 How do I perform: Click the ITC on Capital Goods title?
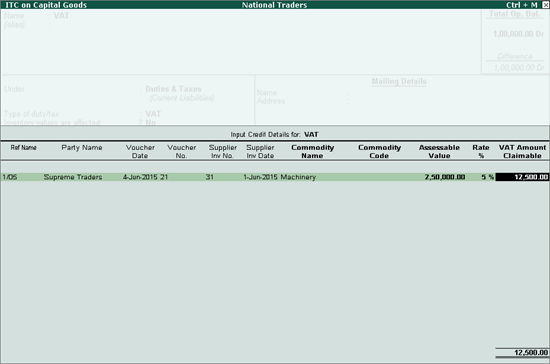point(46,5)
